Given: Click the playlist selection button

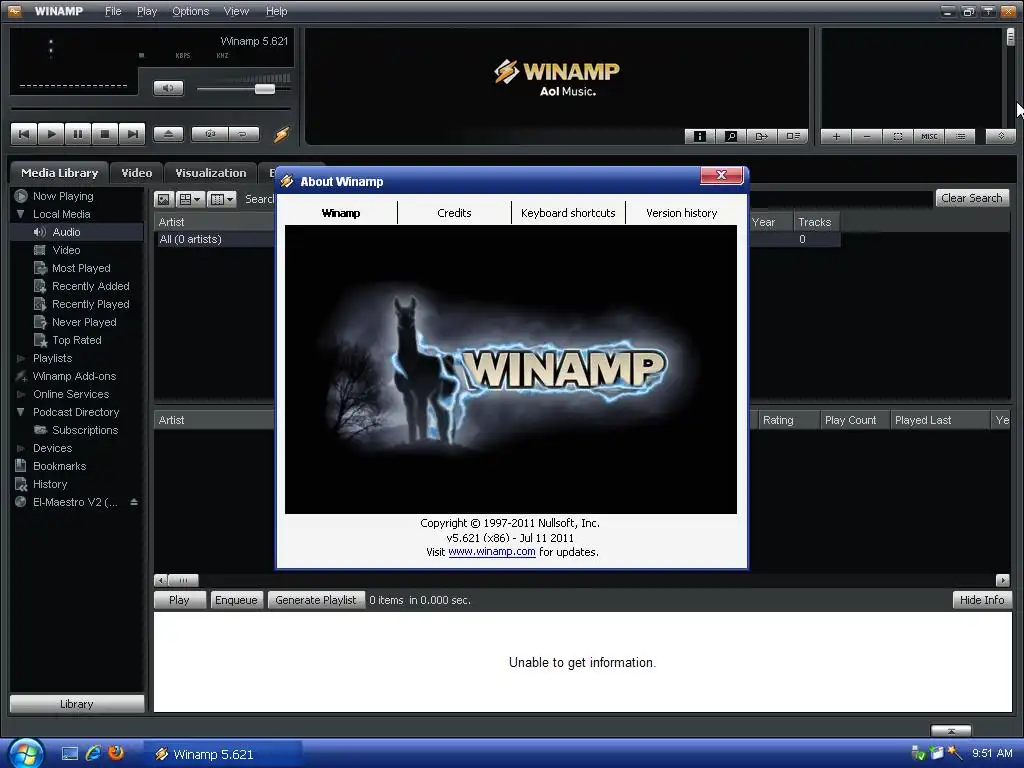Looking at the screenshot, I should coord(898,136).
